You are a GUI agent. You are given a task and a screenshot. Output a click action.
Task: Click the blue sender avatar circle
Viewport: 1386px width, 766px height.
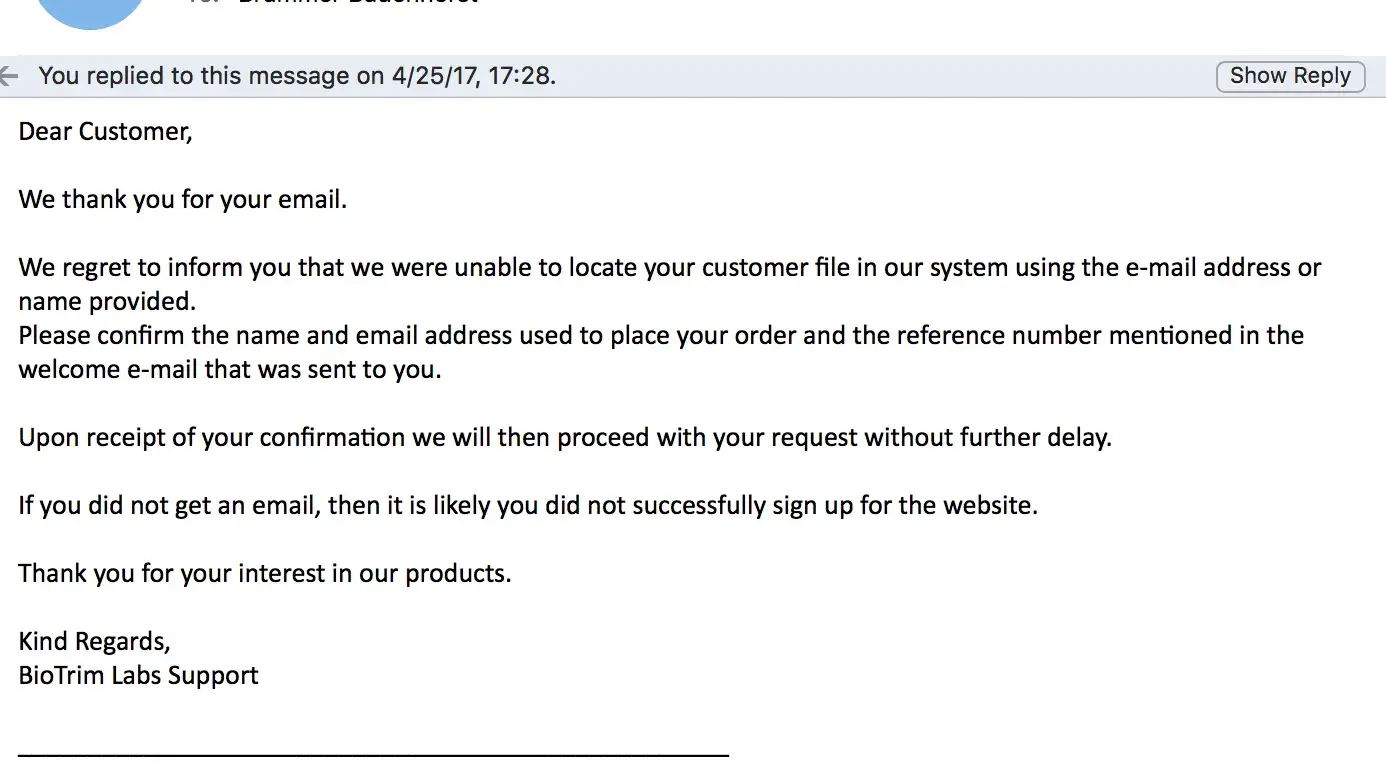pos(90,10)
